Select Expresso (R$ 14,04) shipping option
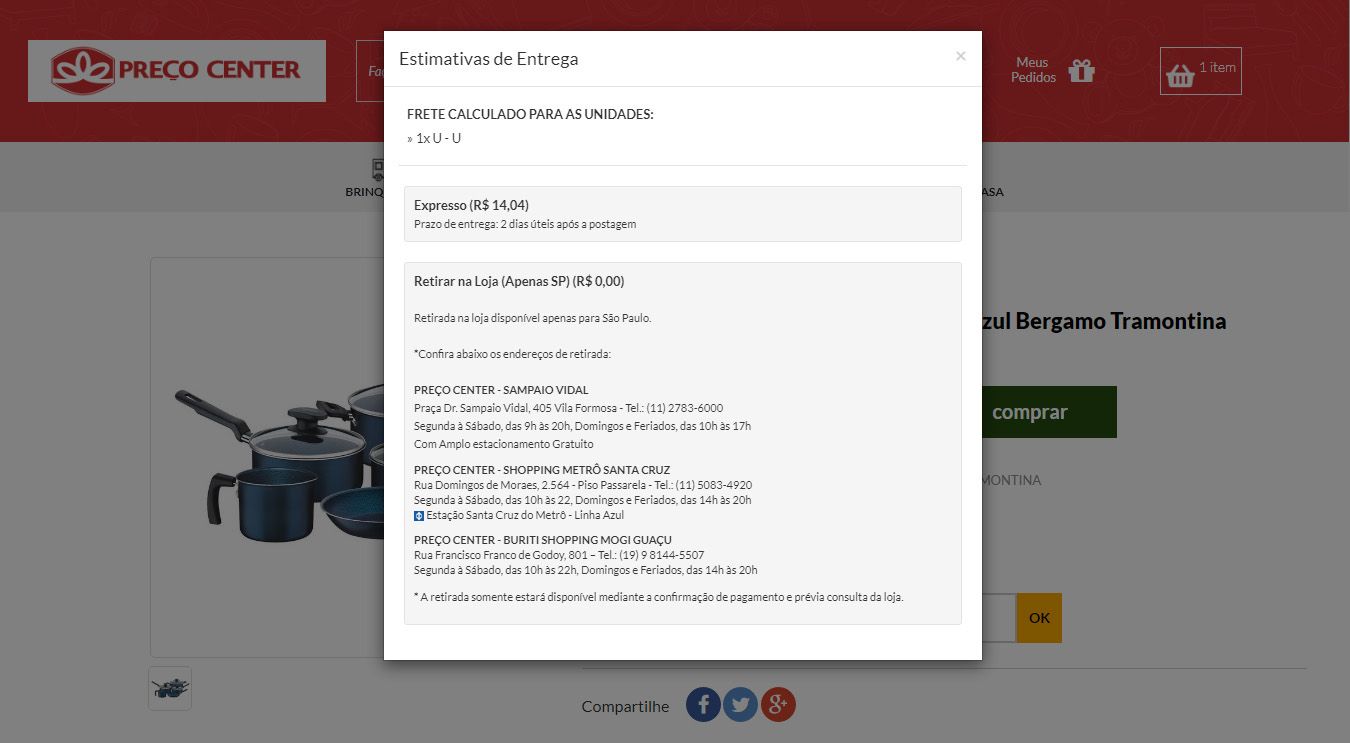Viewport: 1350px width, 743px height. click(x=683, y=214)
